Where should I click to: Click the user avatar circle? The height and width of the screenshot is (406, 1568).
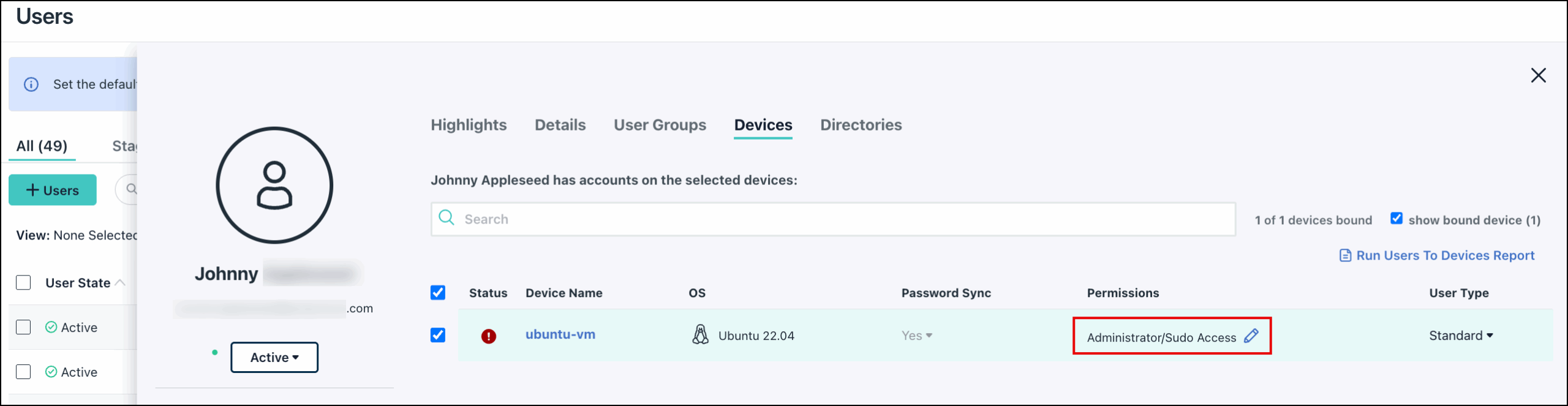(x=274, y=185)
